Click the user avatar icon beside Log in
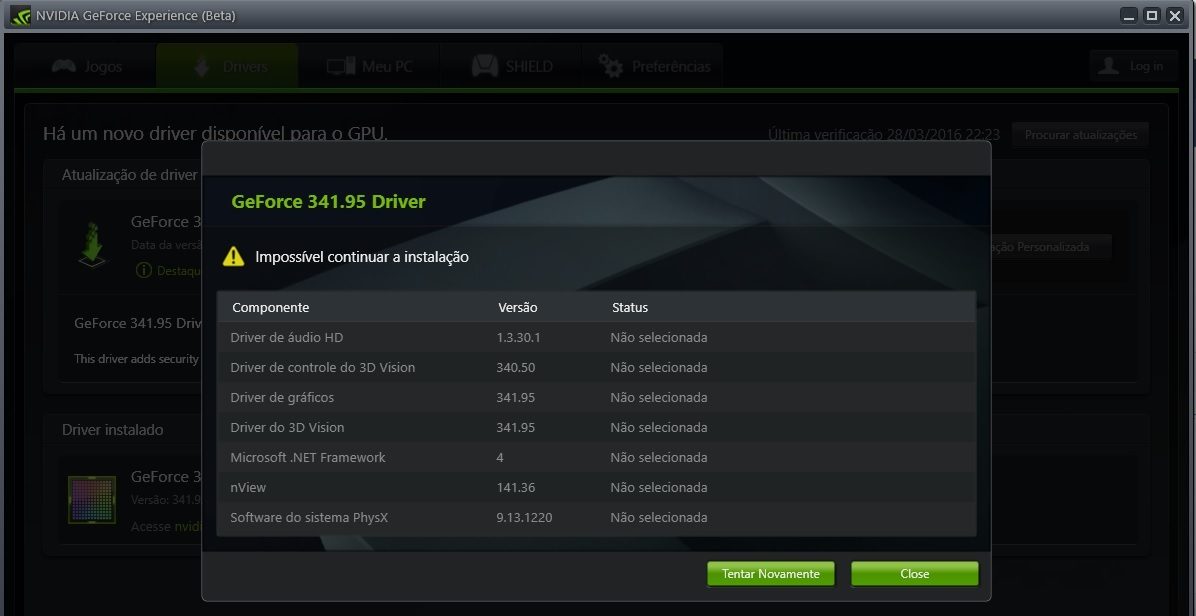Screen dimensions: 1196x616 pos(1108,66)
